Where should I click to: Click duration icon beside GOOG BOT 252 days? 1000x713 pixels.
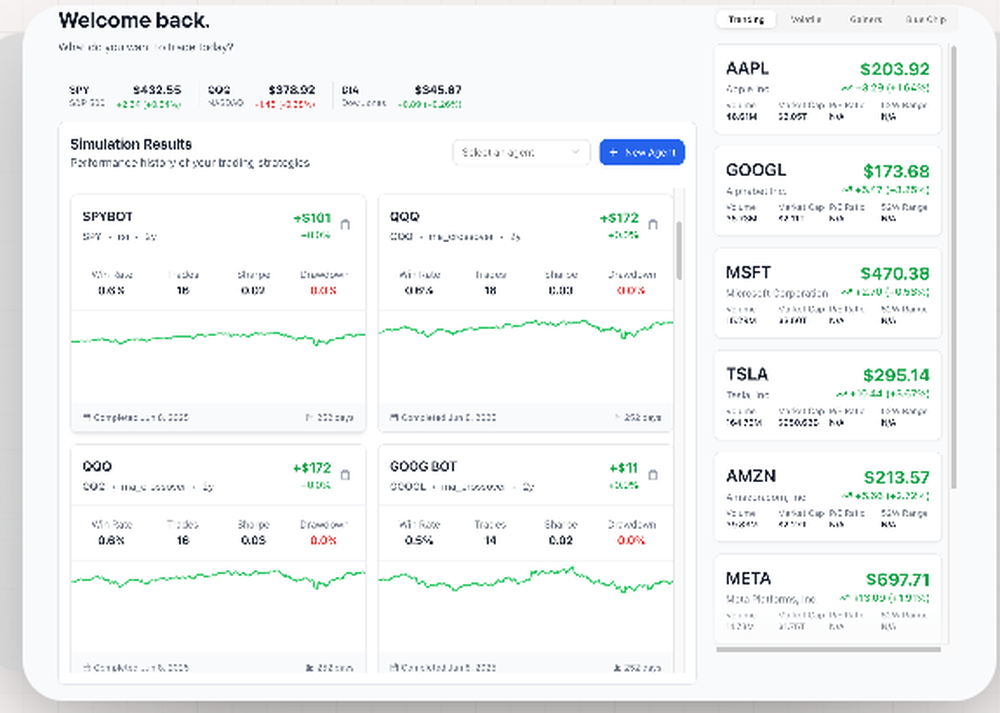[x=617, y=668]
